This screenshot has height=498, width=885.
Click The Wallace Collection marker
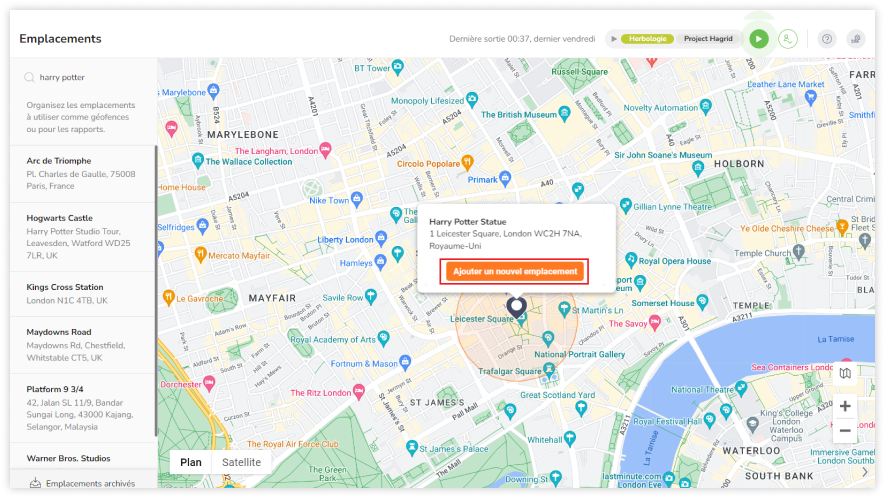click(x=198, y=160)
